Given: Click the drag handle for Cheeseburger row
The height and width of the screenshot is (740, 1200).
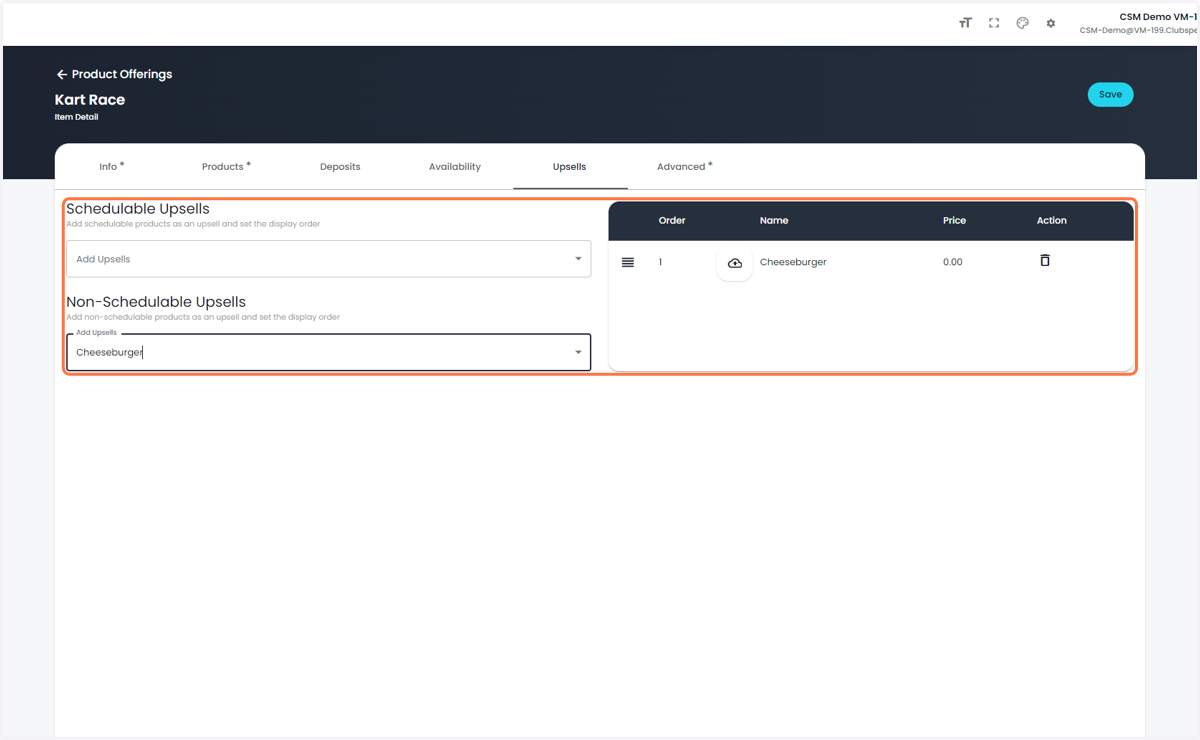Looking at the screenshot, I should 628,262.
